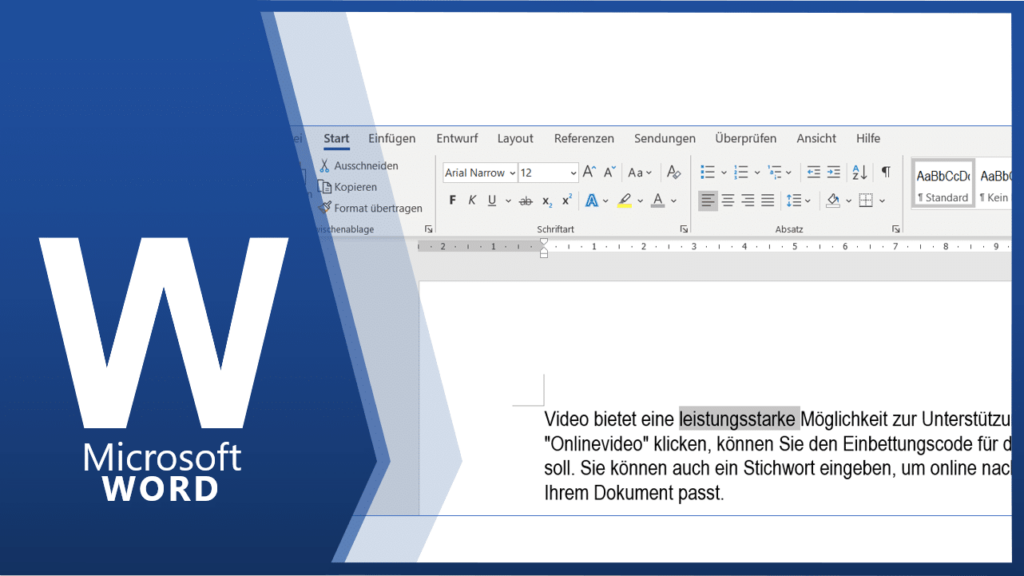This screenshot has width=1024, height=576.
Task: Open highlight color dropdown arrow
Action: coord(640,201)
